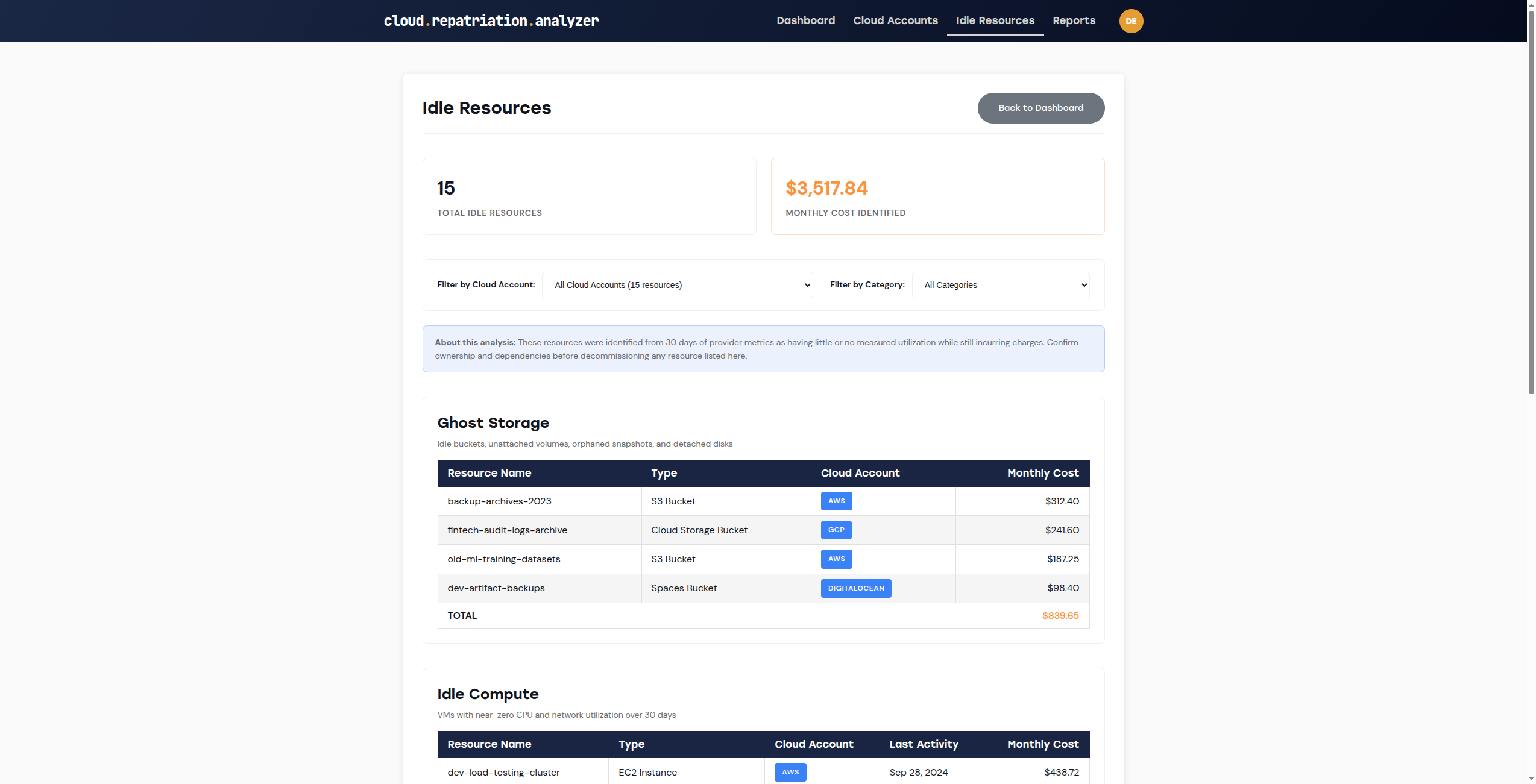The height and width of the screenshot is (784, 1536).
Task: Click the Back to Dashboard button
Action: [1041, 108]
